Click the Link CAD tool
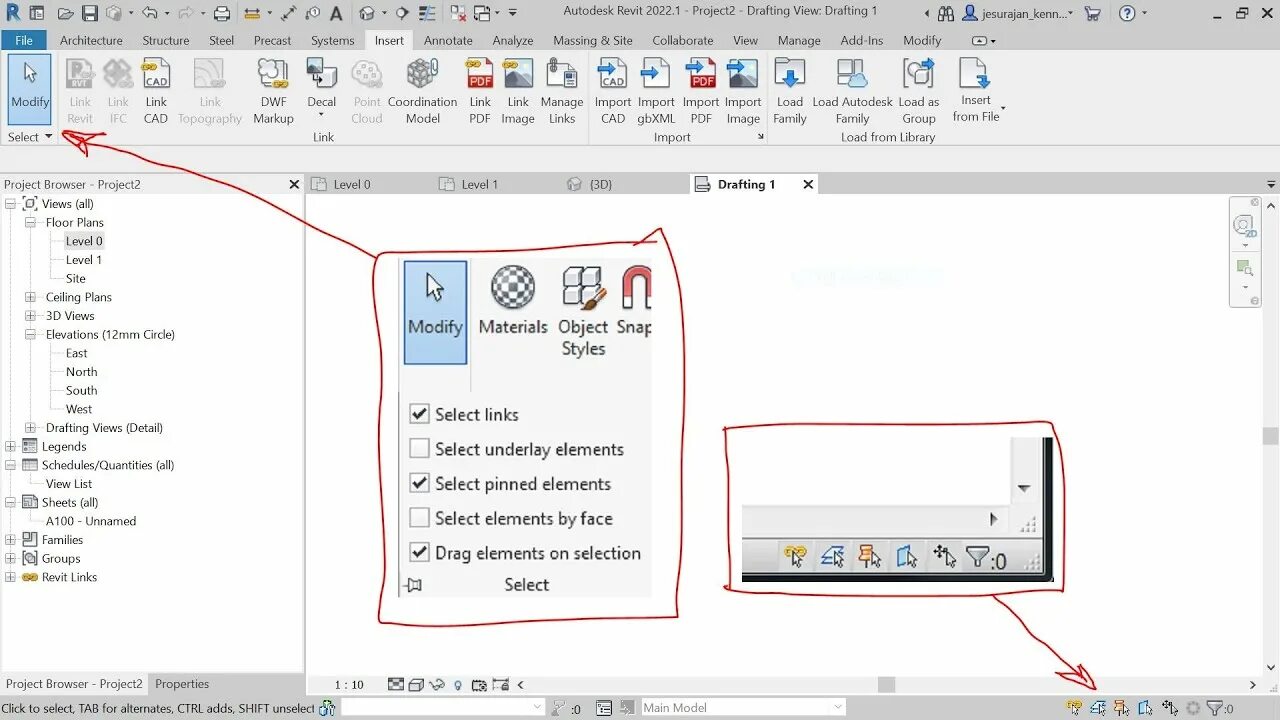Screen dimensions: 1280x720 pyautogui.click(x=156, y=92)
